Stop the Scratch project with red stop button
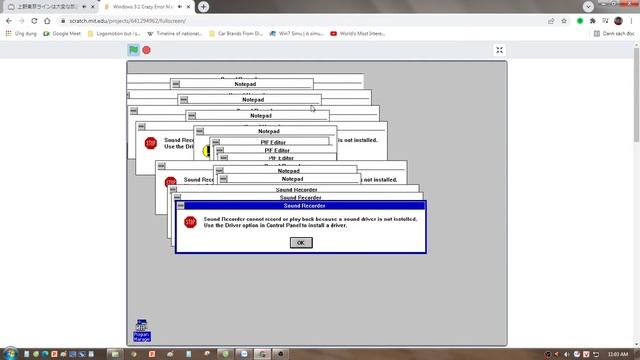 point(147,50)
